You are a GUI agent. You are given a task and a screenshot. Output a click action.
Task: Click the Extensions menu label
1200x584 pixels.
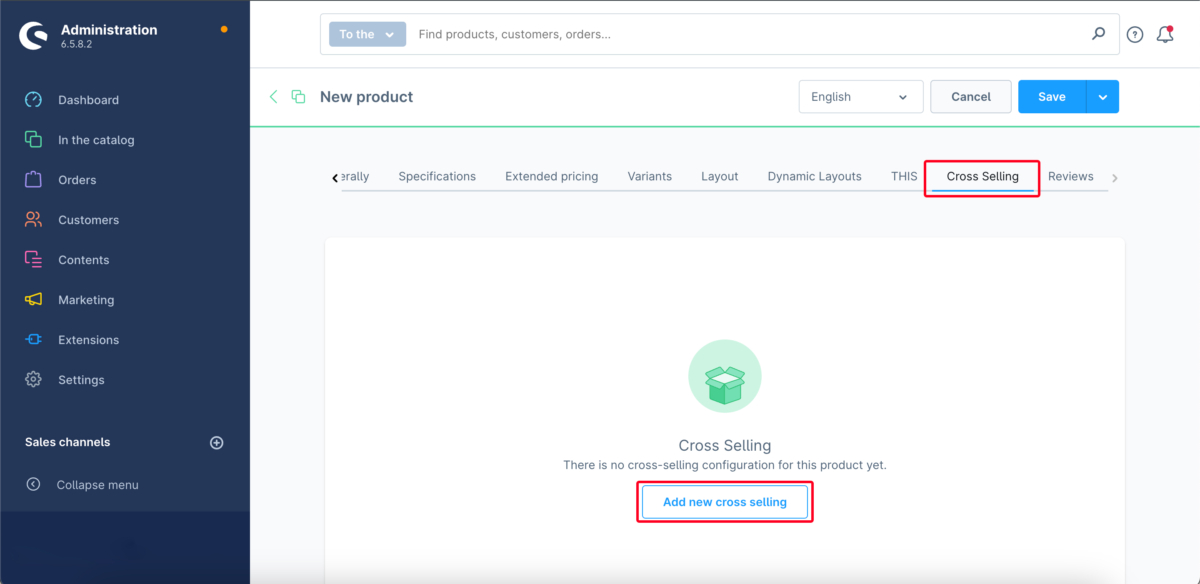[x=88, y=340]
